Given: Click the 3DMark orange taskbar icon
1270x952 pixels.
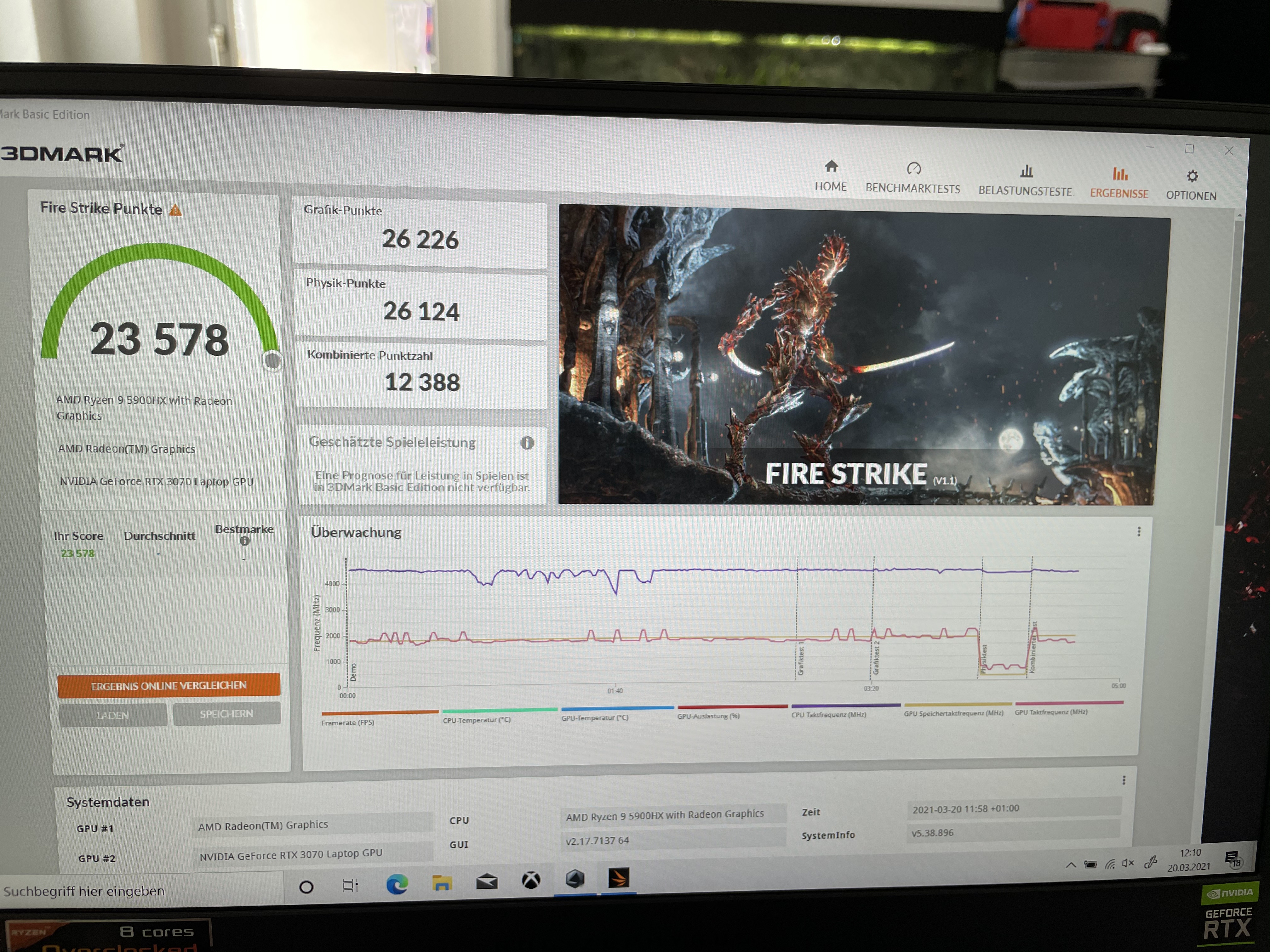Looking at the screenshot, I should click(x=619, y=877).
